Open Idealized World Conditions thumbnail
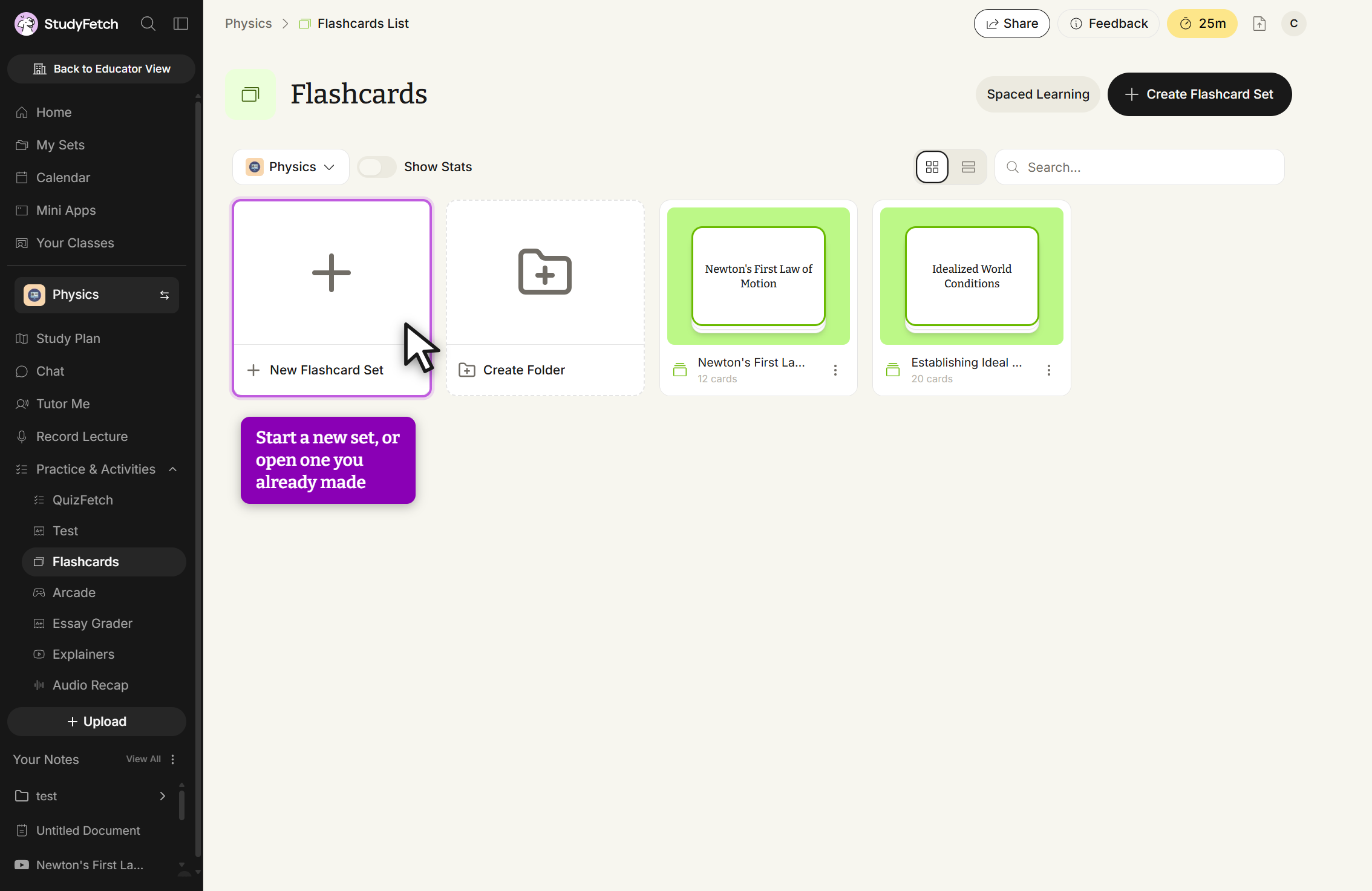The height and width of the screenshot is (891, 1372). coord(972,276)
